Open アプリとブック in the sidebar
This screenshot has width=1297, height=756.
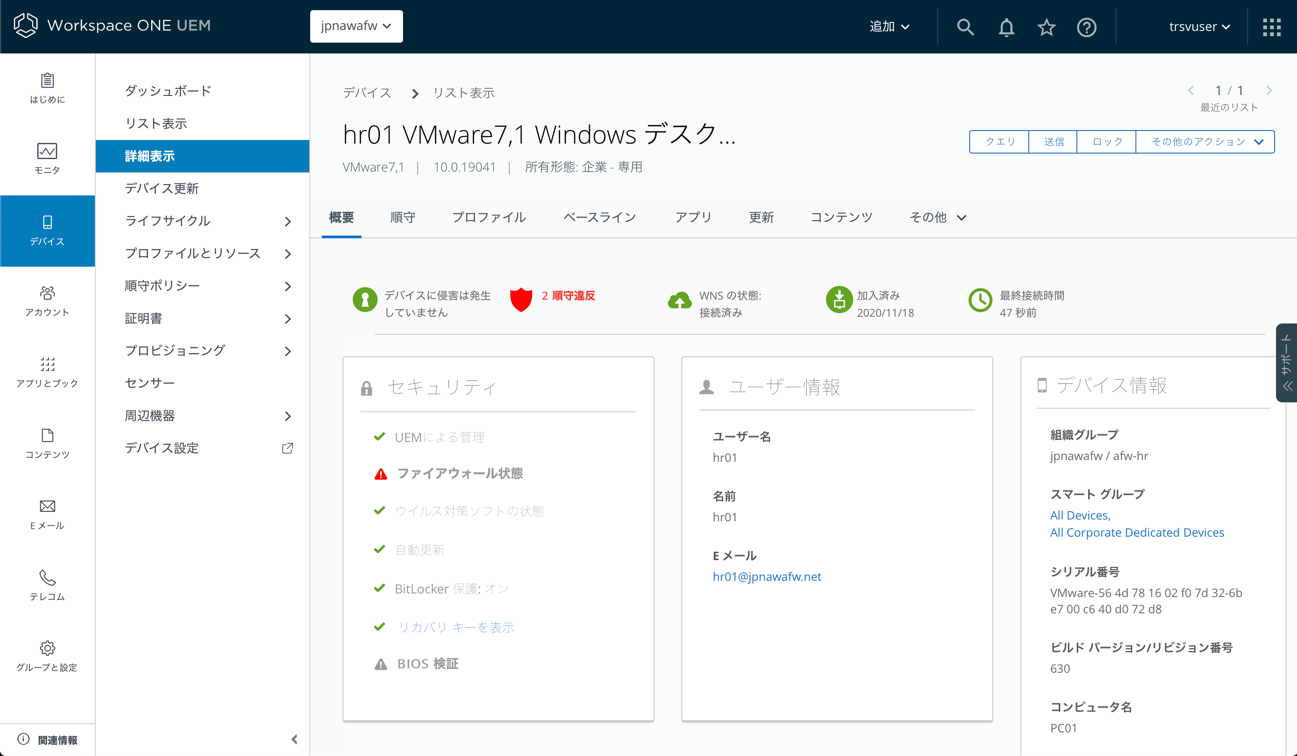pyautogui.click(x=47, y=372)
